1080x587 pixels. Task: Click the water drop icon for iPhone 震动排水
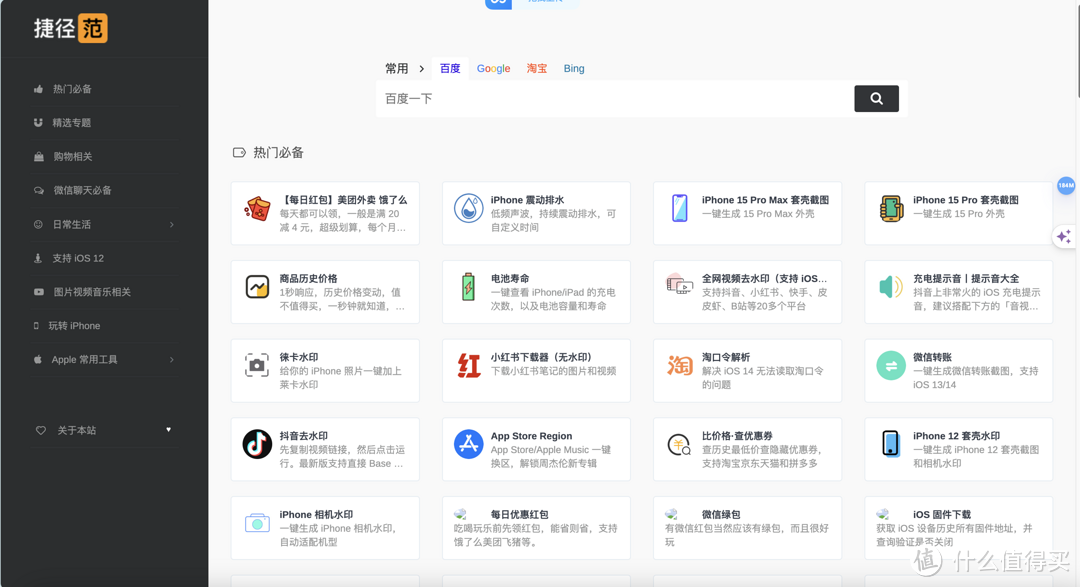(468, 208)
